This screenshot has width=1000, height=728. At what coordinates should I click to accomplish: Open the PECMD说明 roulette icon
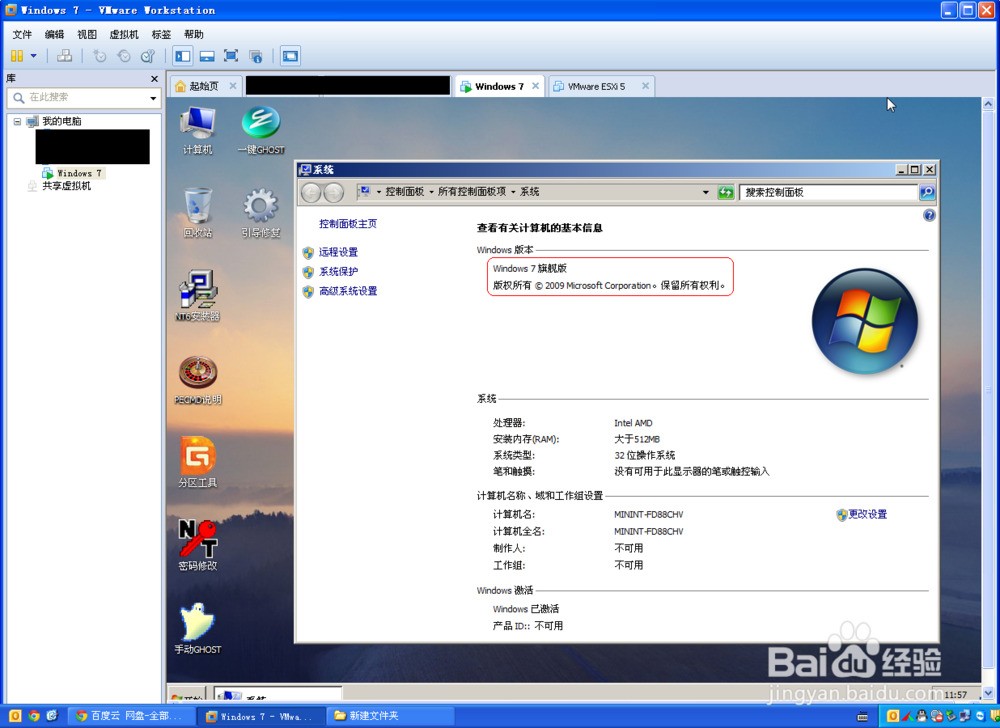pos(198,380)
